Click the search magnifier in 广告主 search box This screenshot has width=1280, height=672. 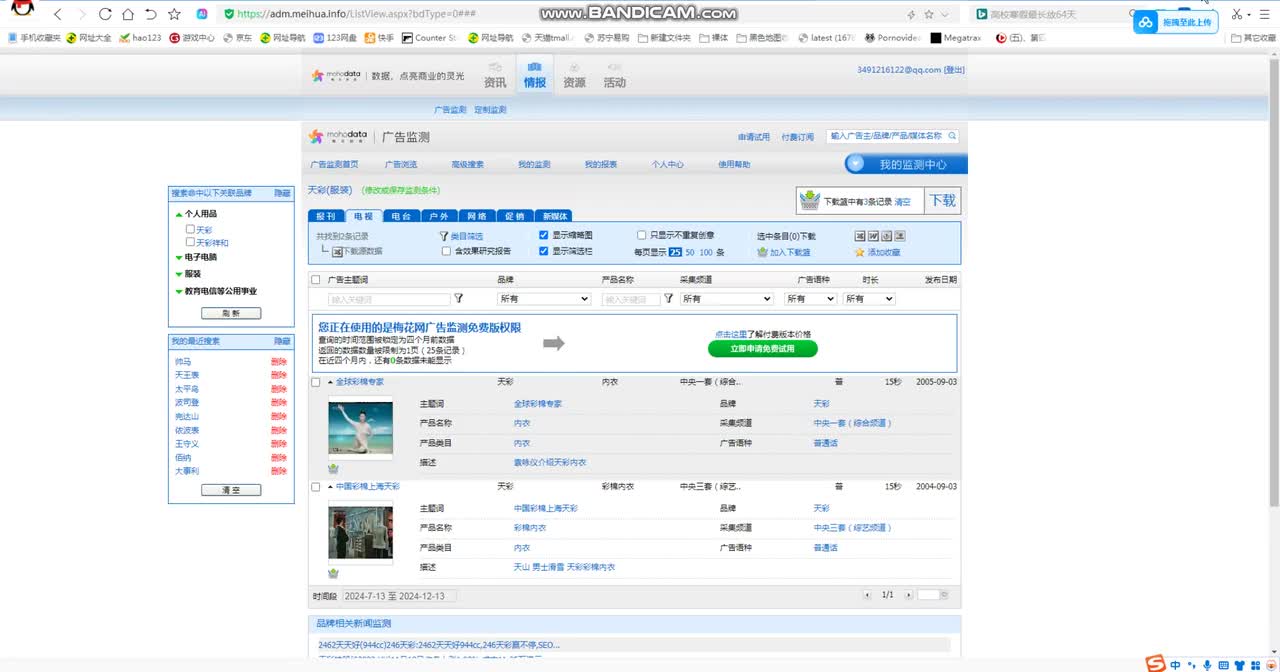952,136
